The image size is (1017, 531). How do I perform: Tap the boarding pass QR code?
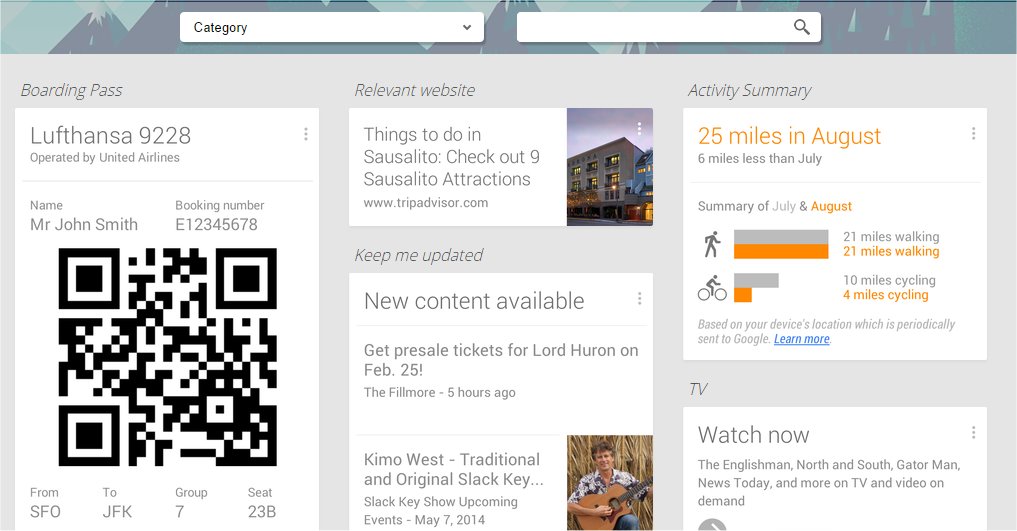click(x=168, y=357)
